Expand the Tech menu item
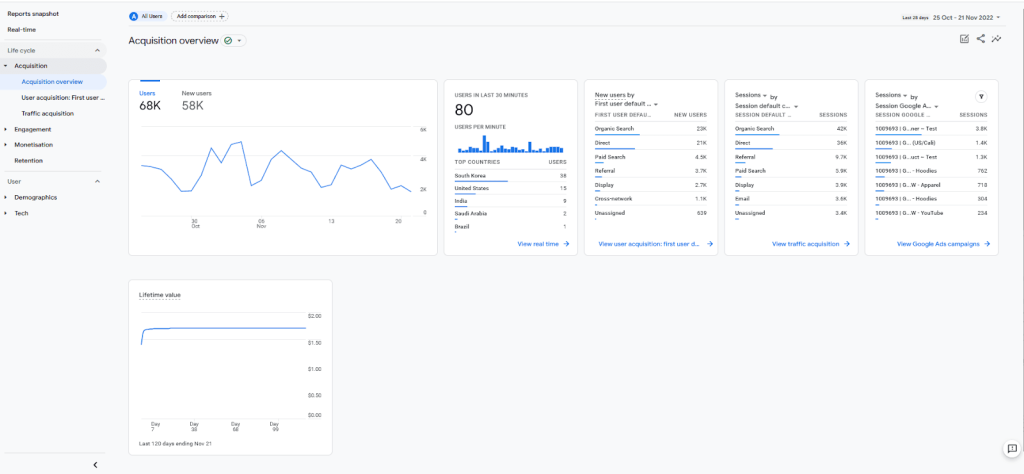1024x474 pixels. 6,213
